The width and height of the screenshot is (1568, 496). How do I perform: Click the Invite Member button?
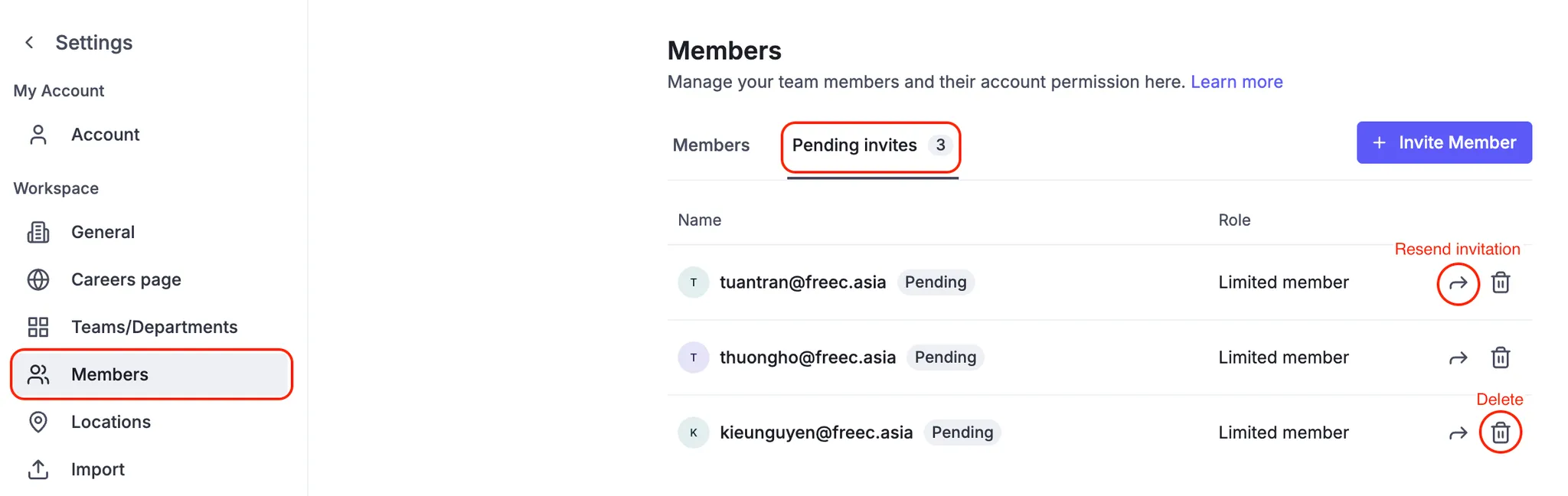coord(1444,142)
